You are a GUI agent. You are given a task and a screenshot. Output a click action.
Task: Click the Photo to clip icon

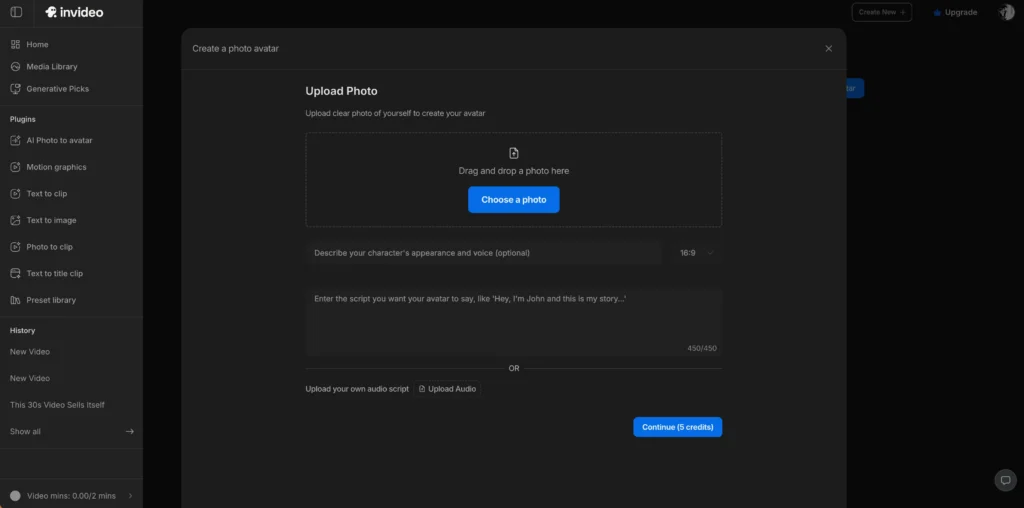coord(15,247)
